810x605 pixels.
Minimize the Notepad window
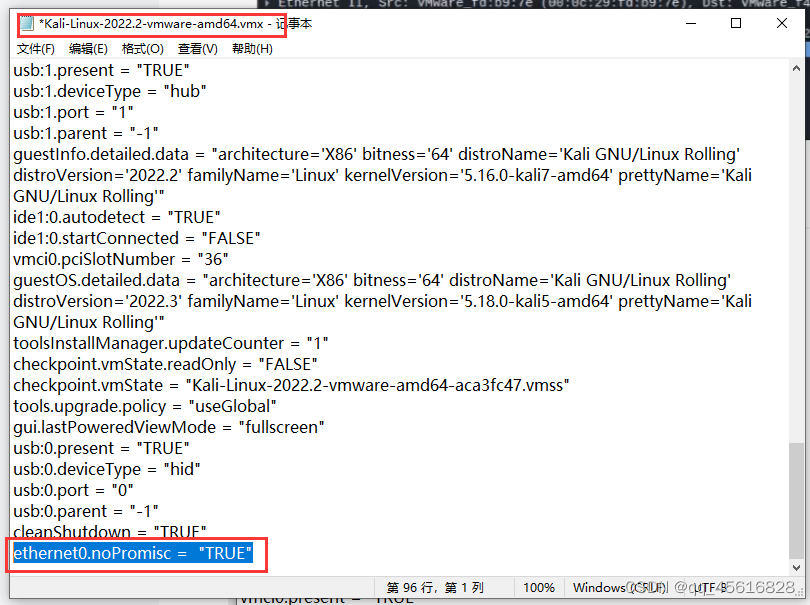coord(691,23)
